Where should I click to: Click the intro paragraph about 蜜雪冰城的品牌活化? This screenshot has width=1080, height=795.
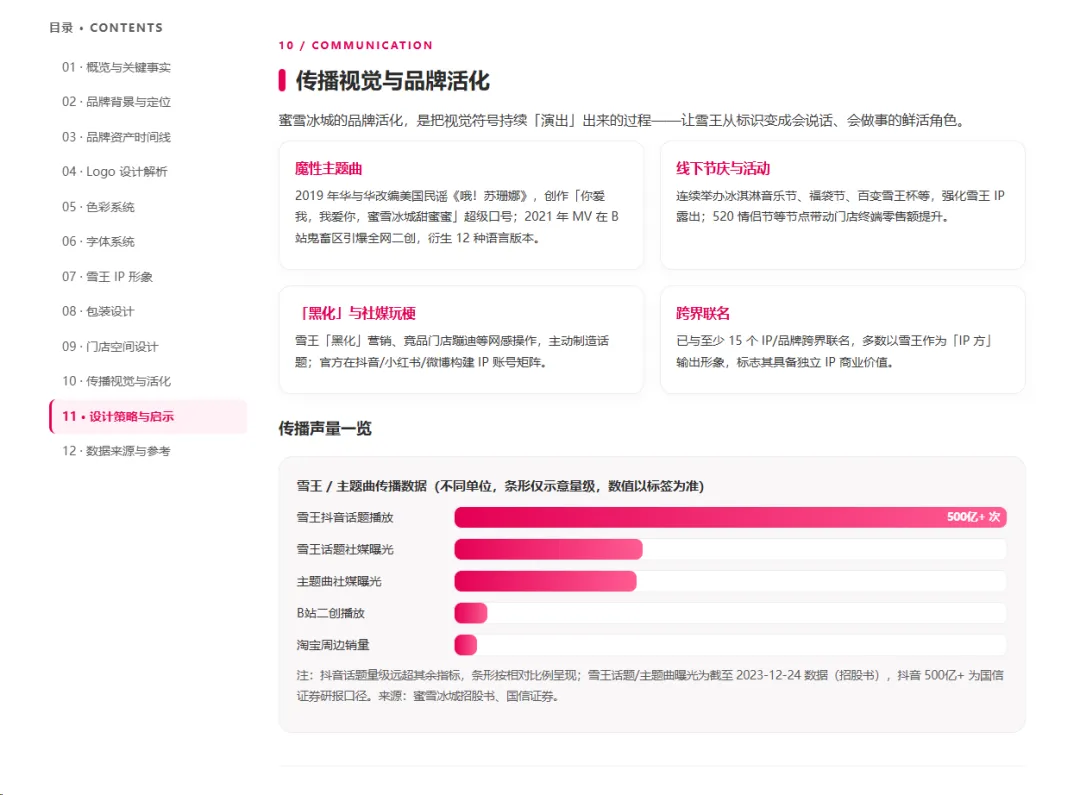(621, 121)
